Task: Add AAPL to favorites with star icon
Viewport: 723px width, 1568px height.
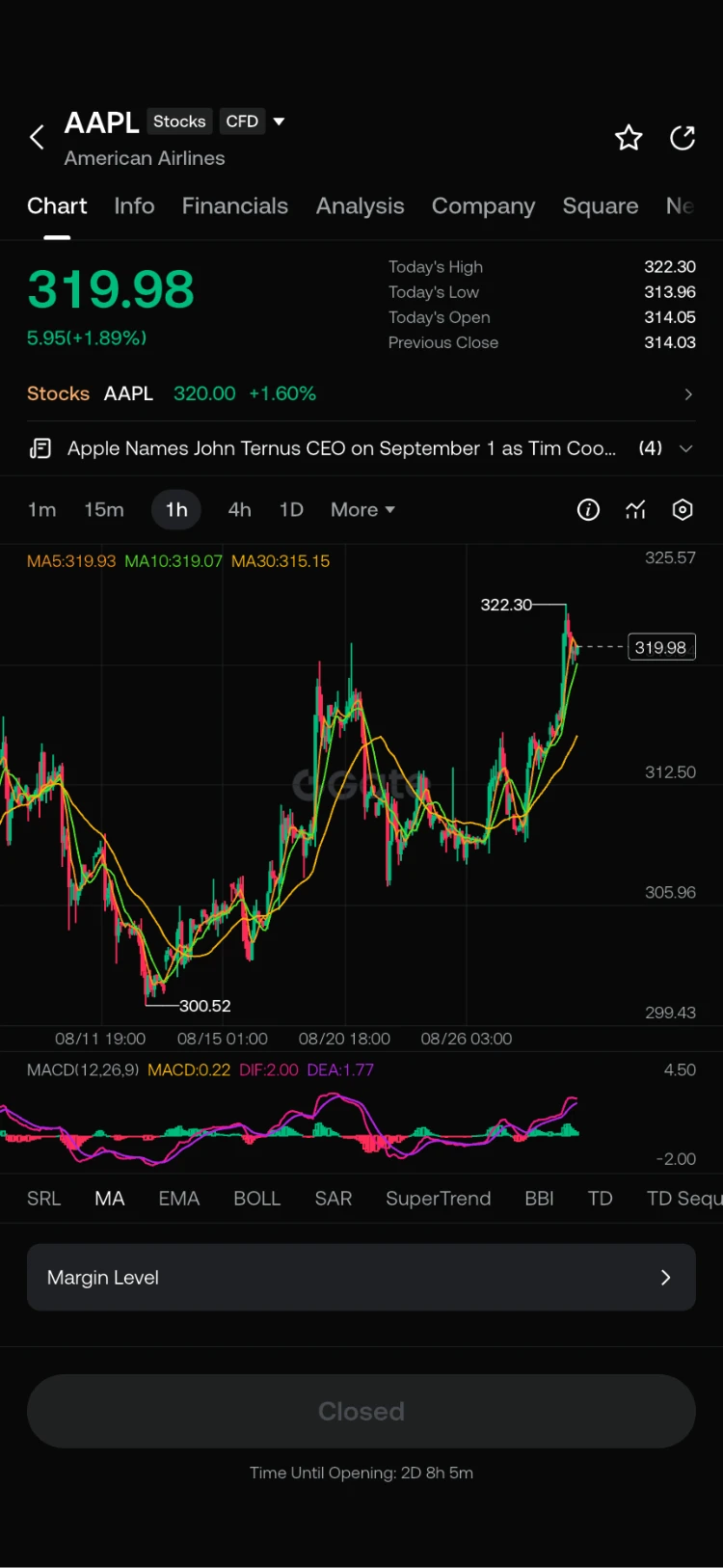Action: (629, 138)
